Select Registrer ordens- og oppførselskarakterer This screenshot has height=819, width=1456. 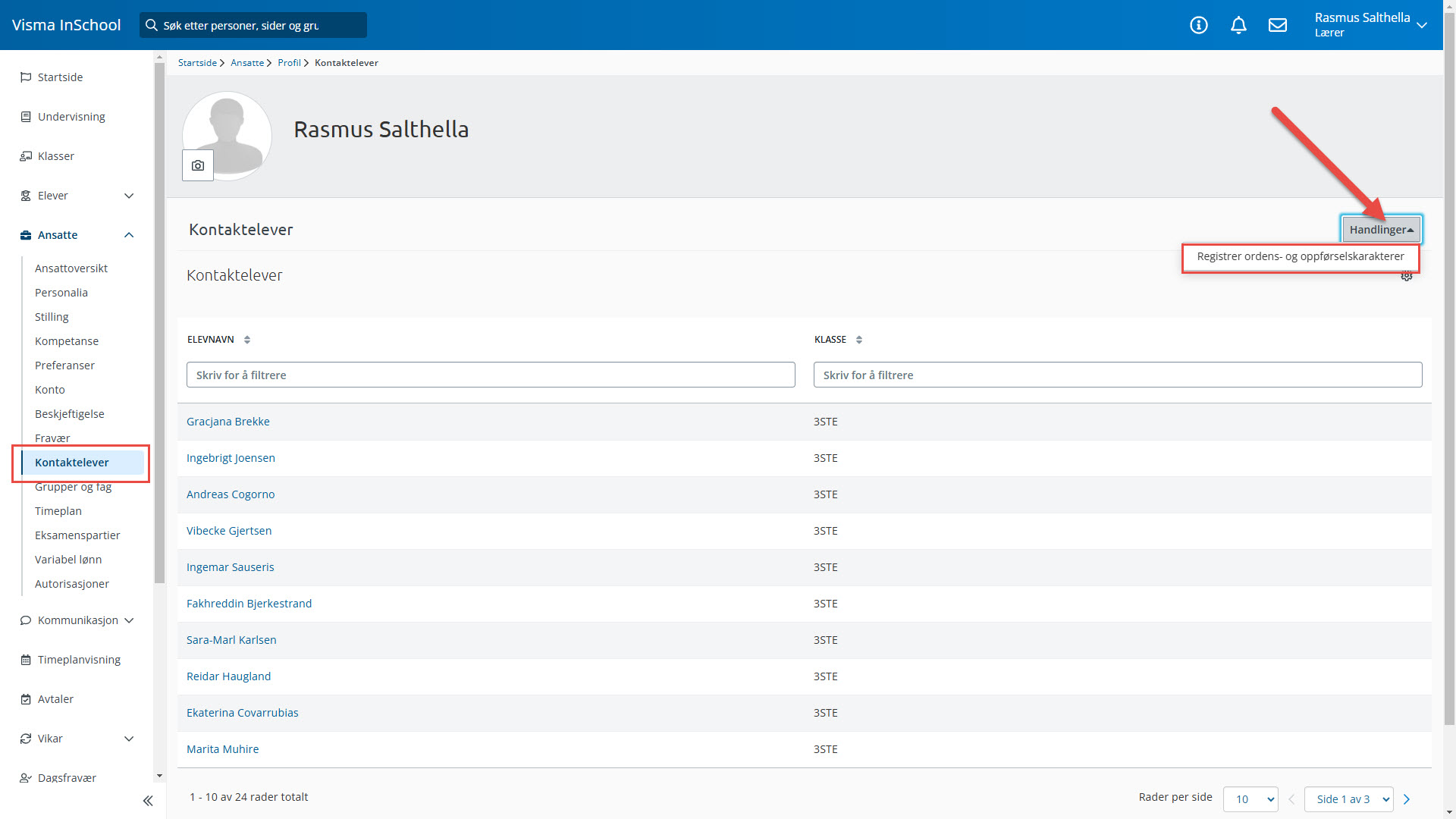(x=1300, y=256)
